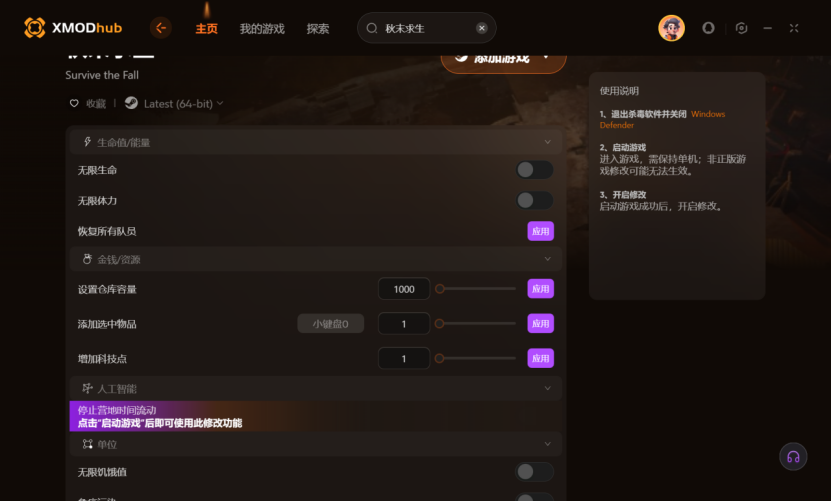Screen dimensions: 831x501
Task: Open the 探索 tab
Action: (317, 29)
